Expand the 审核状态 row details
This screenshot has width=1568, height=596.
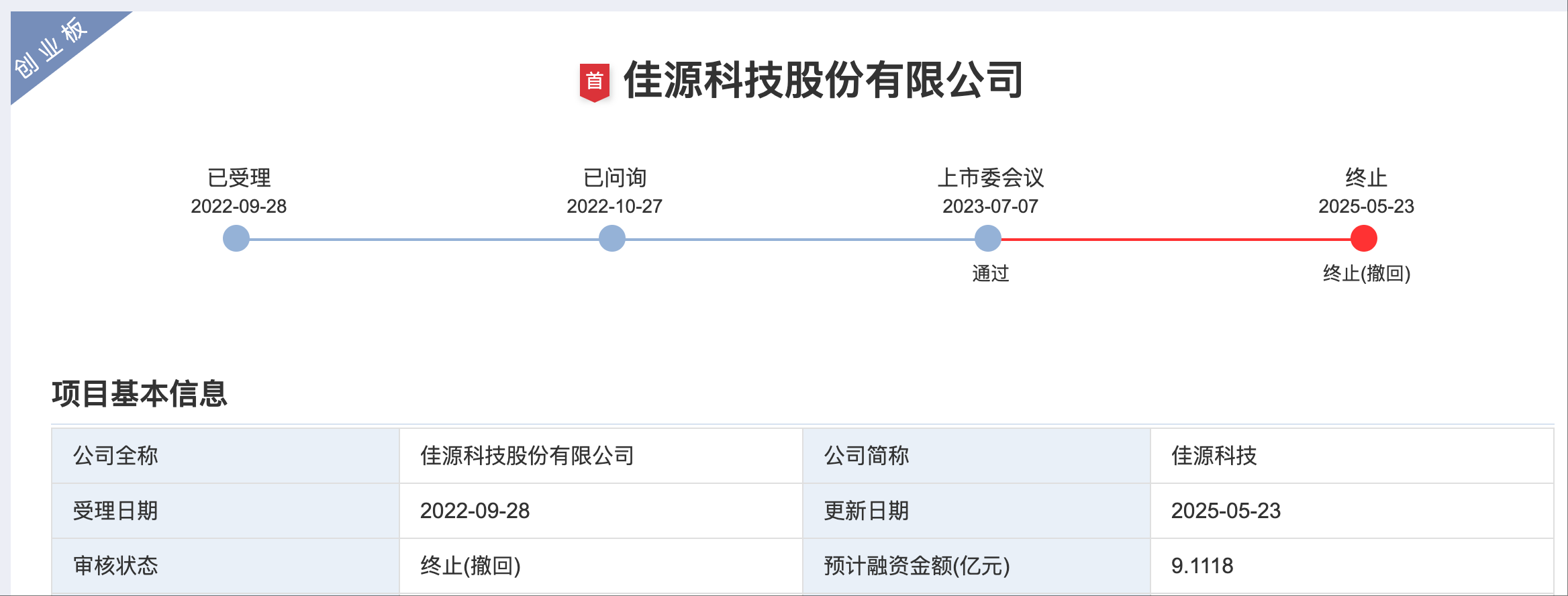point(117,566)
